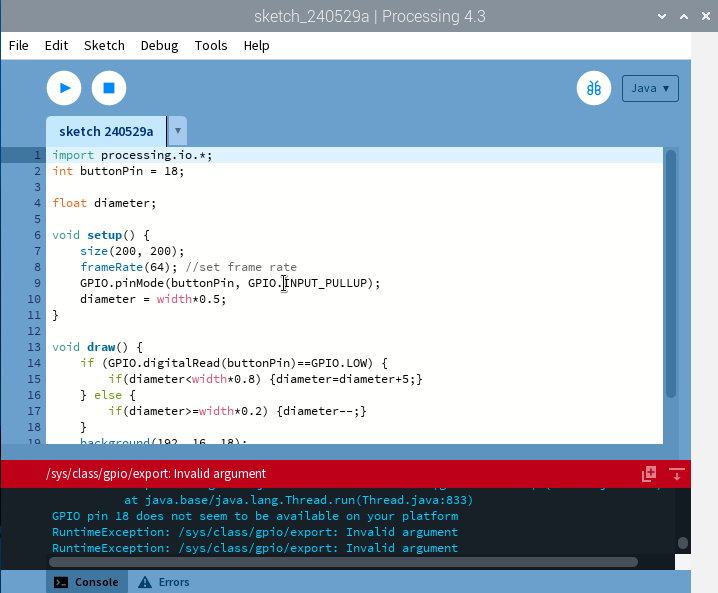The width and height of the screenshot is (718, 593).
Task: Copy error message with the clipboard icon
Action: (649, 474)
